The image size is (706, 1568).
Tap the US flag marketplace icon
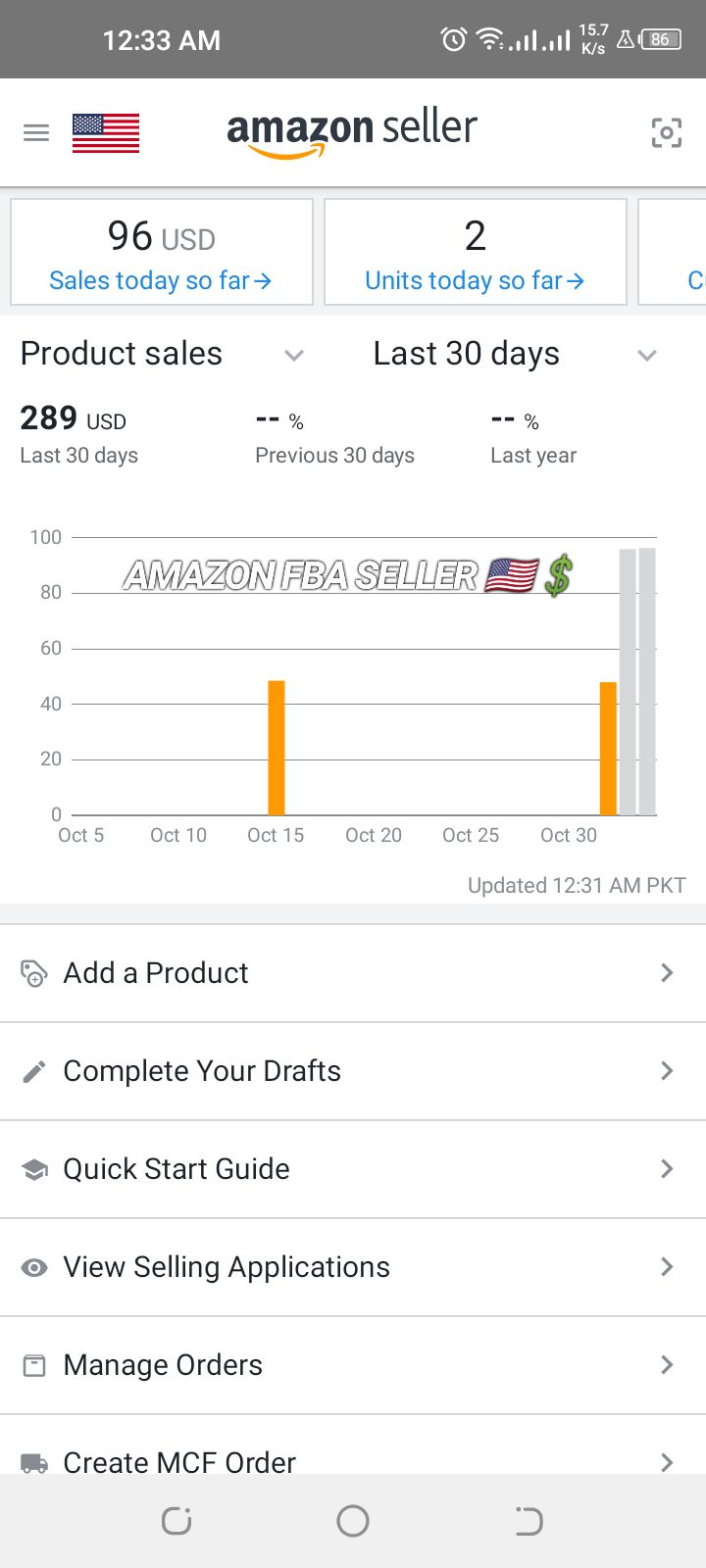click(106, 133)
